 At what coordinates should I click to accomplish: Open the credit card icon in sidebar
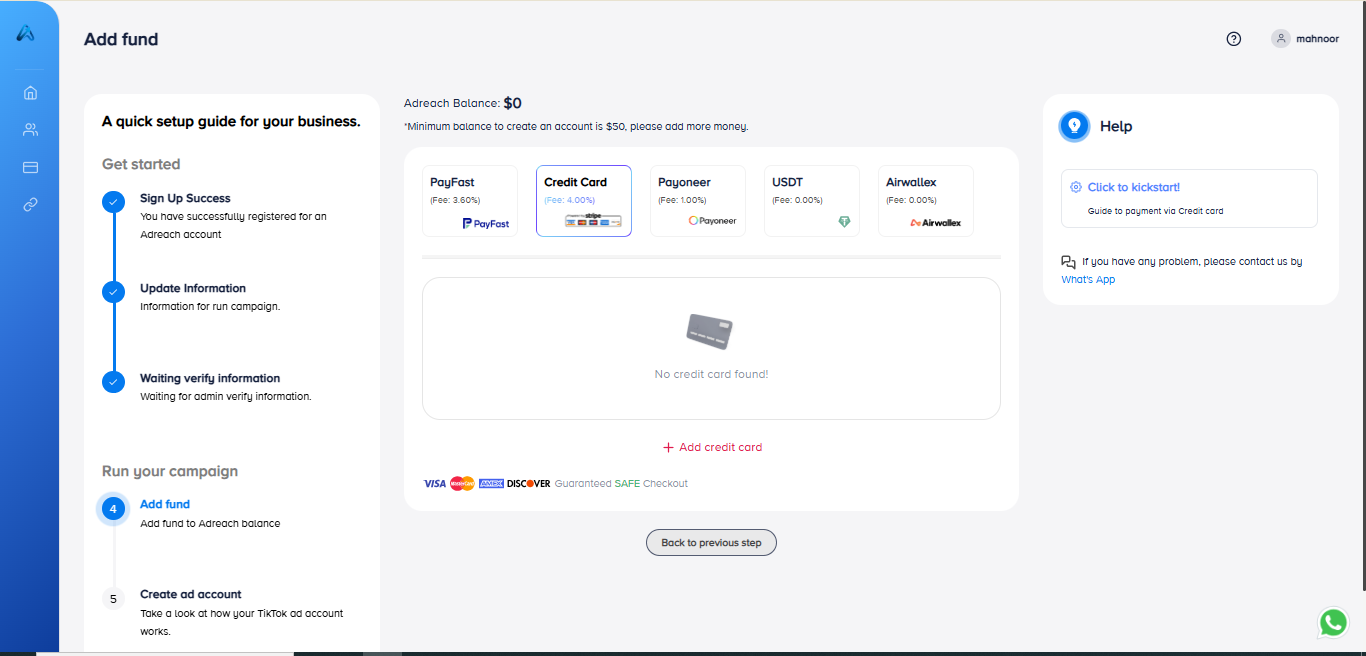point(30,167)
